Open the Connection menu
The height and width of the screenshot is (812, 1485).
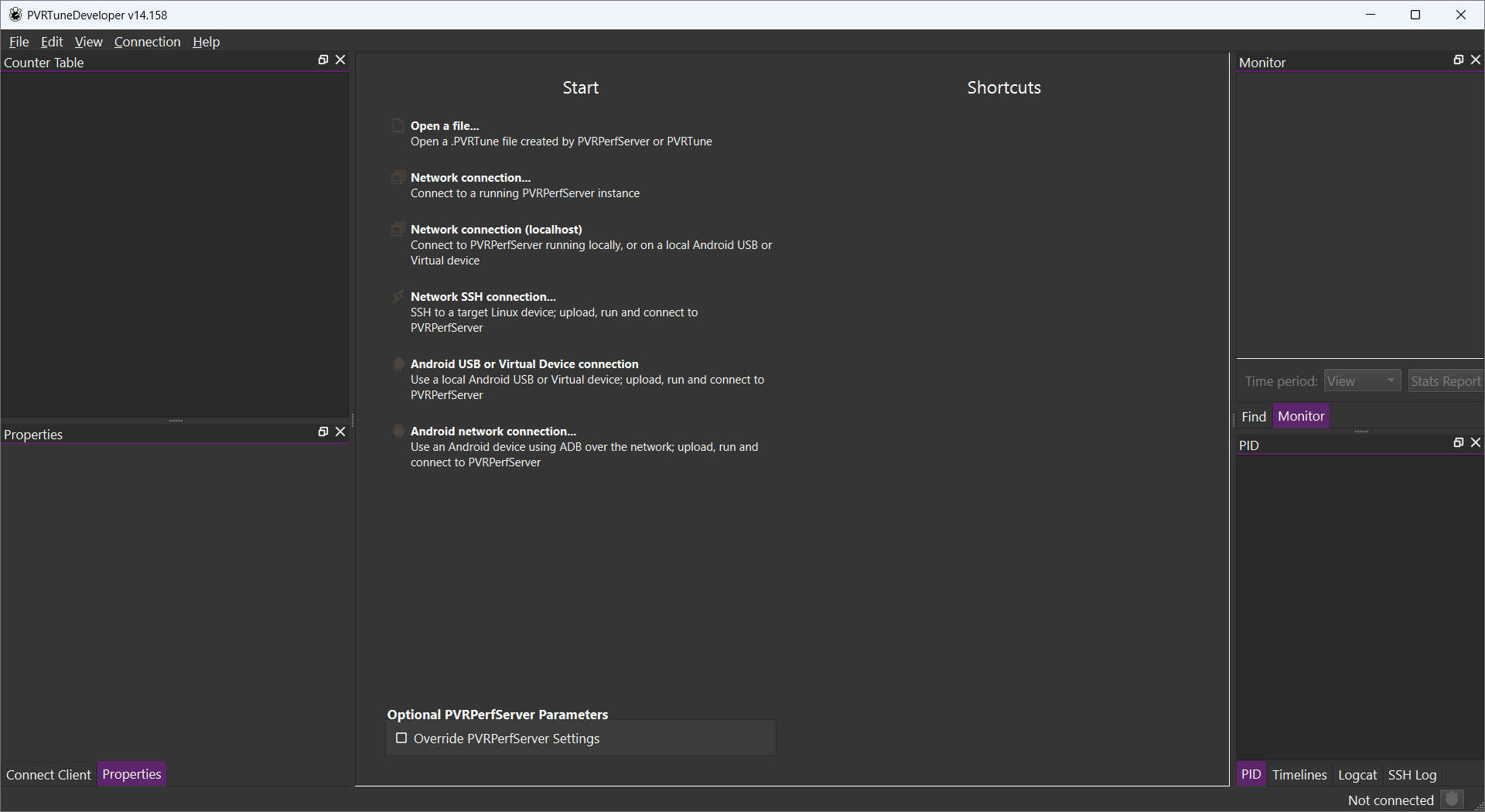[x=147, y=42]
